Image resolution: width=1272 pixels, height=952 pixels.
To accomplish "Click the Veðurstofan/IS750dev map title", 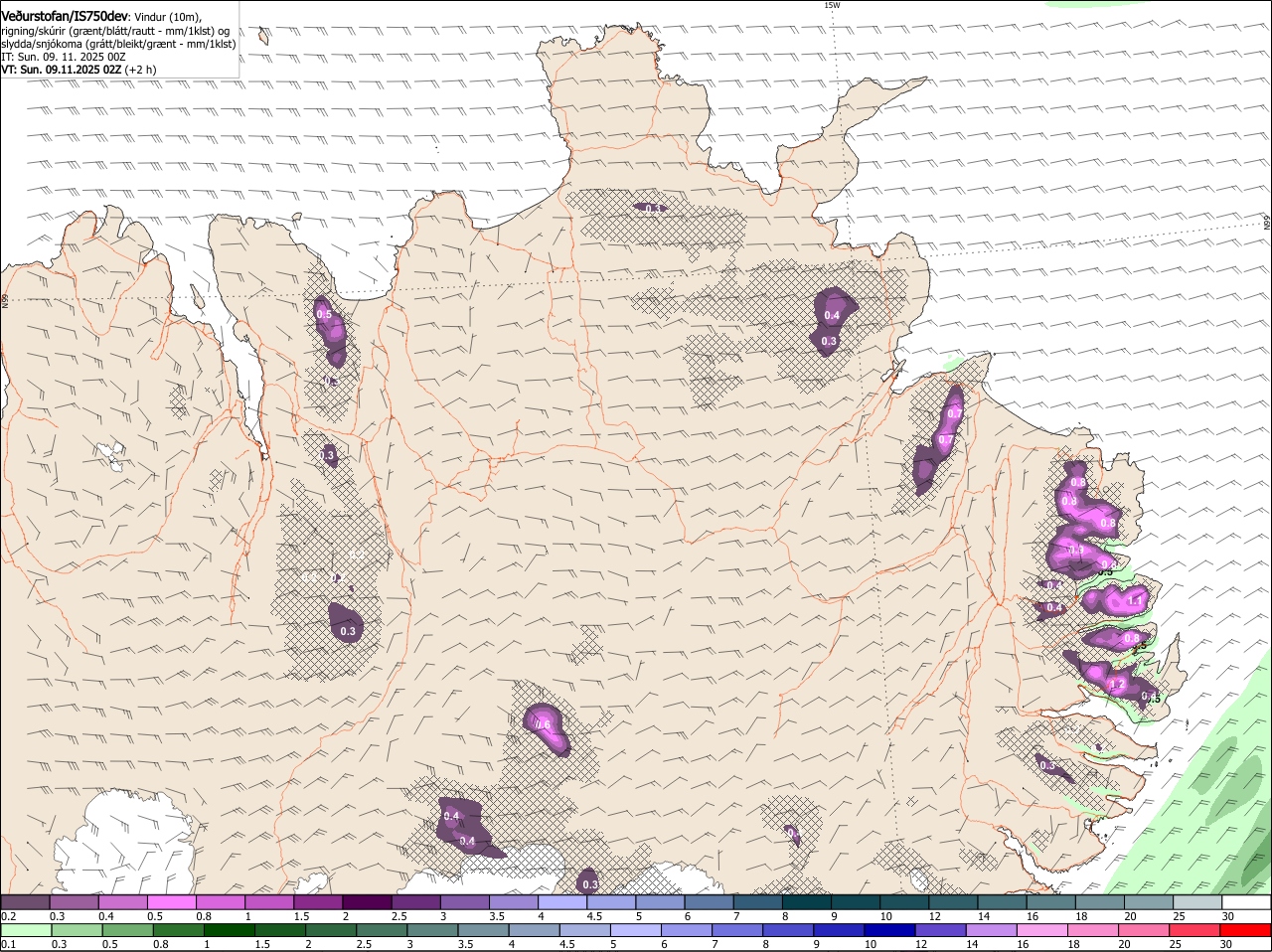I will pos(65,17).
